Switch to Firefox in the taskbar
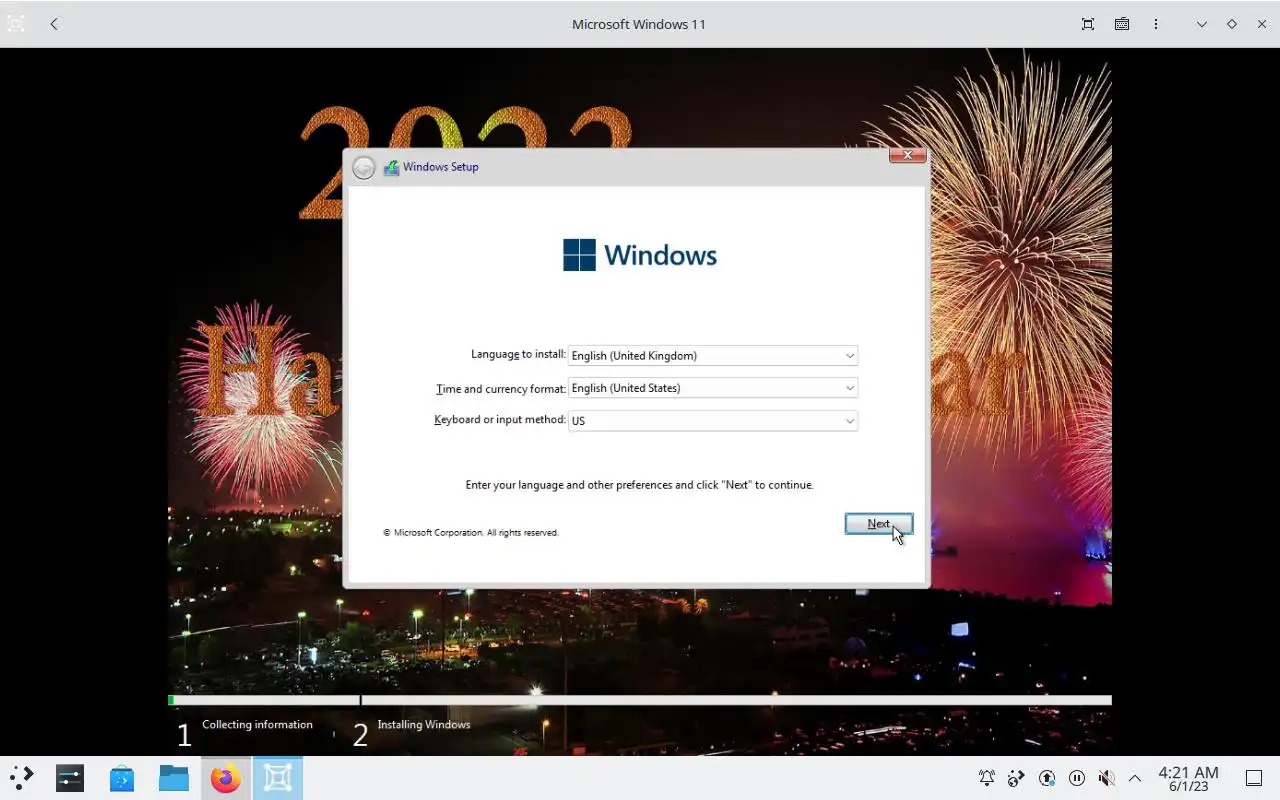This screenshot has height=800, width=1280. tap(226, 778)
